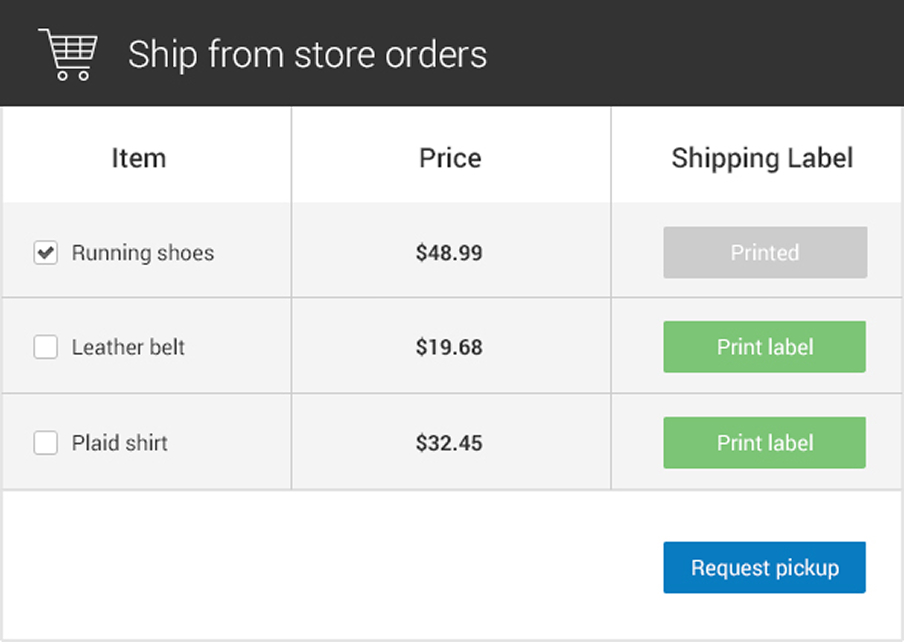Click the Ship from store orders title
This screenshot has width=904, height=642.
pos(307,54)
